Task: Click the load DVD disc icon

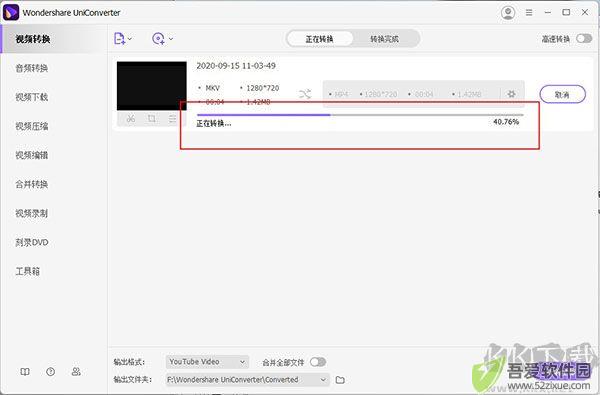Action: coord(158,39)
